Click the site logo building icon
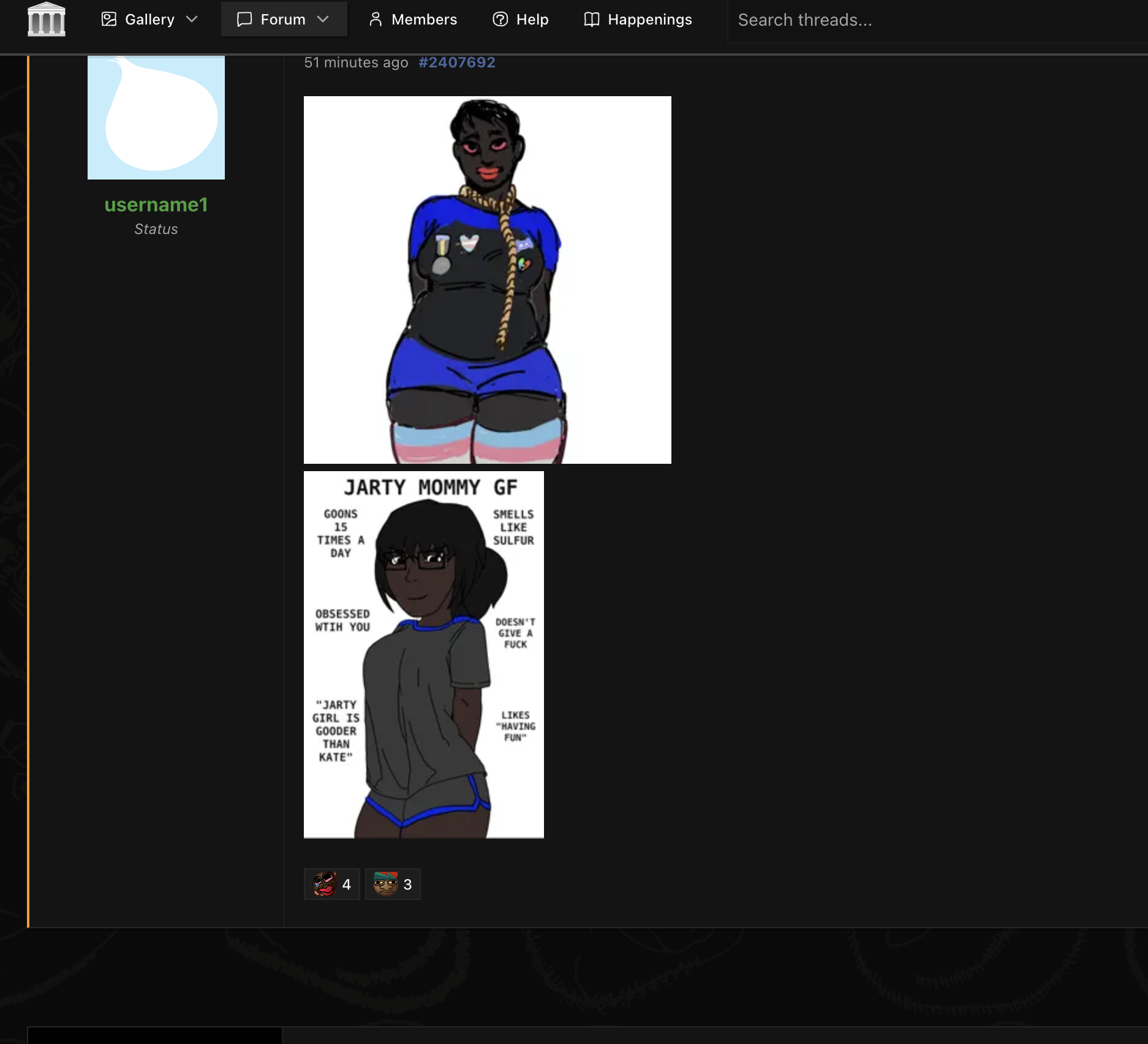The height and width of the screenshot is (1044, 1148). pyautogui.click(x=47, y=20)
